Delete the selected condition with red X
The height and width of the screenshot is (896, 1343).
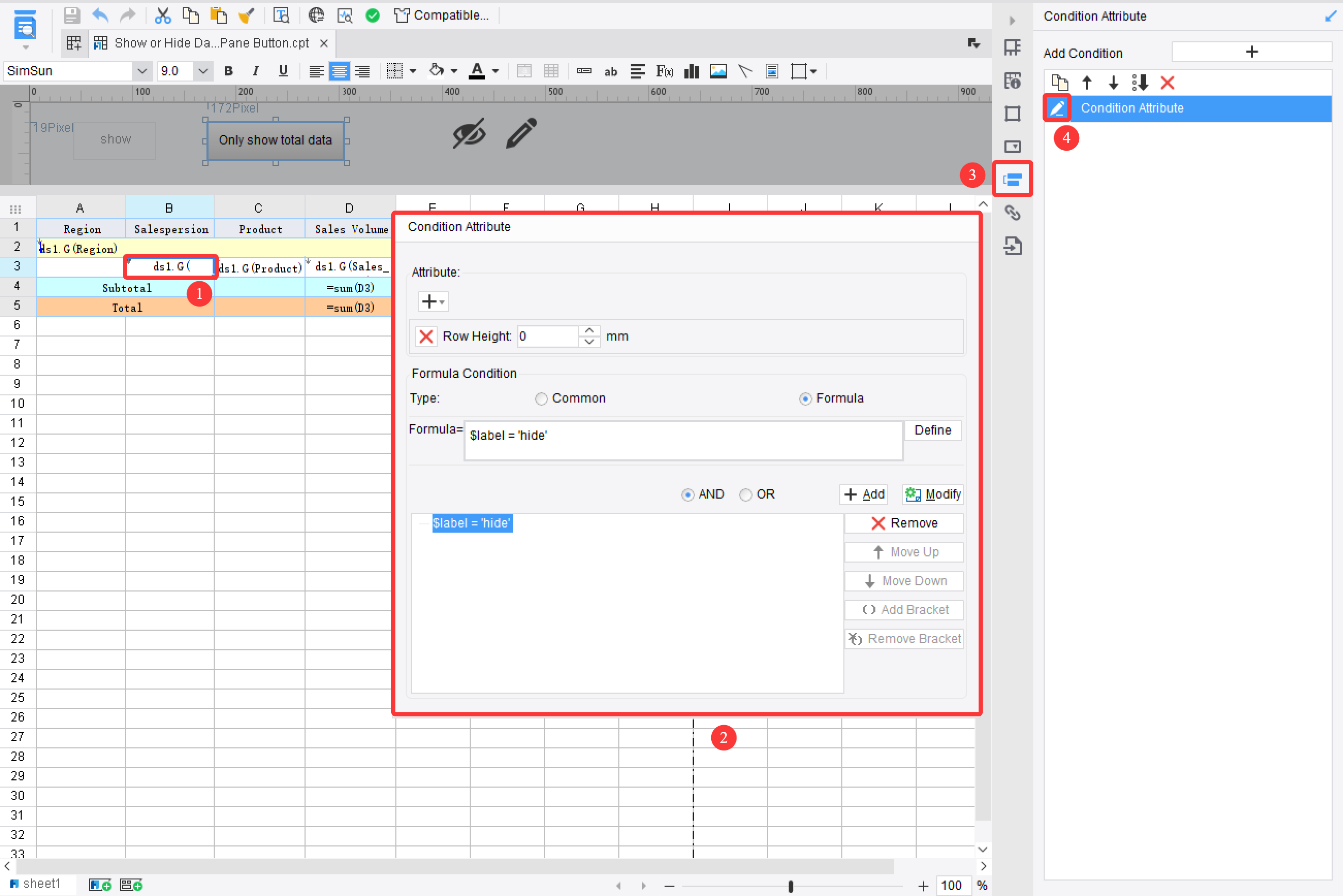tap(1168, 83)
